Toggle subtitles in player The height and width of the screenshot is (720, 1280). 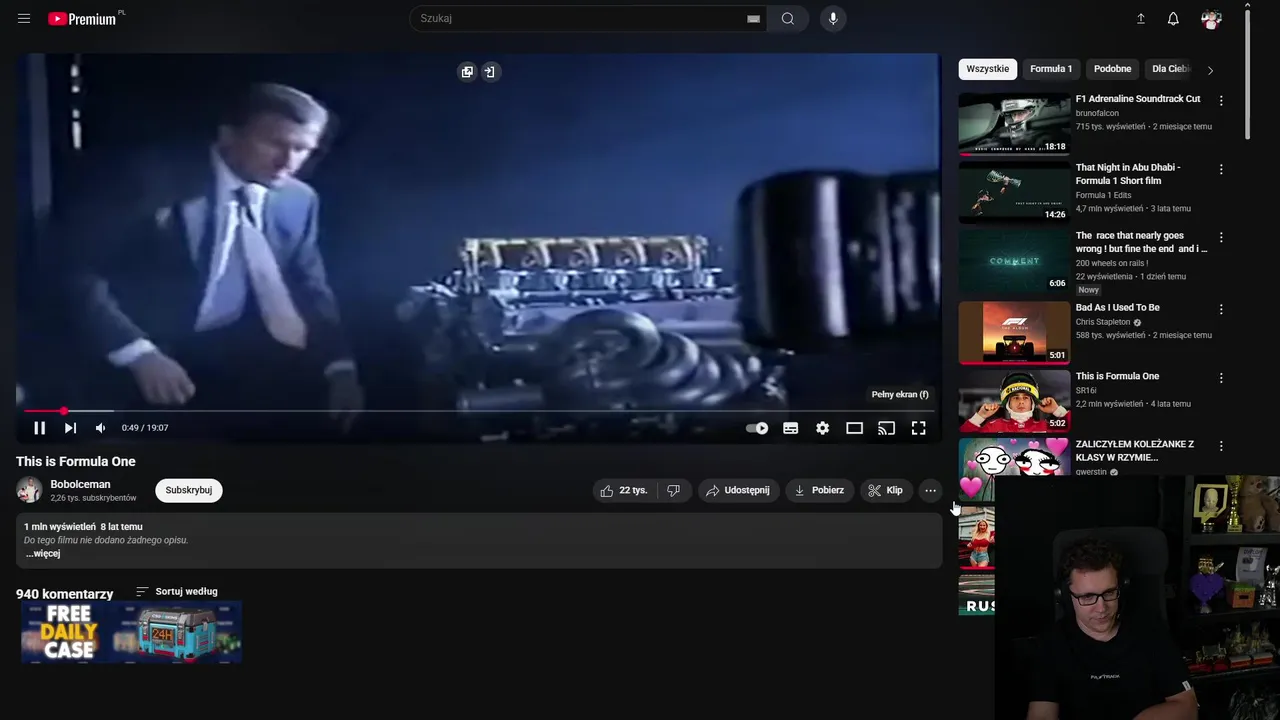790,428
